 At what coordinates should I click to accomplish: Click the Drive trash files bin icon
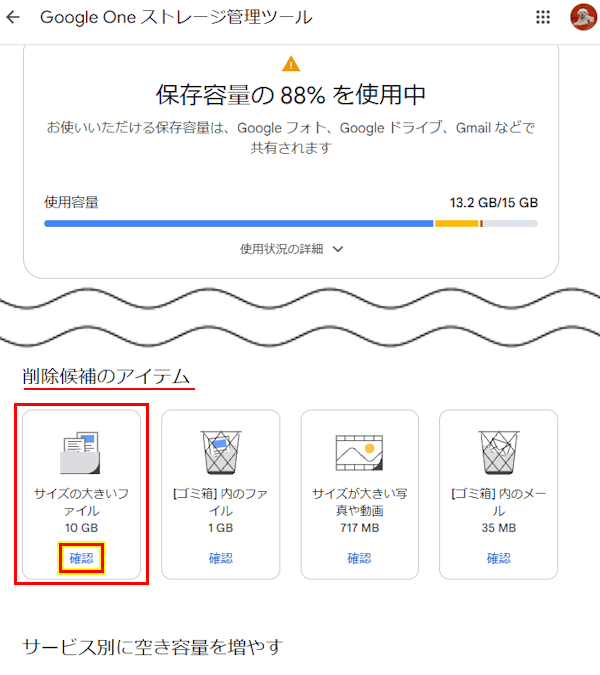click(x=221, y=452)
